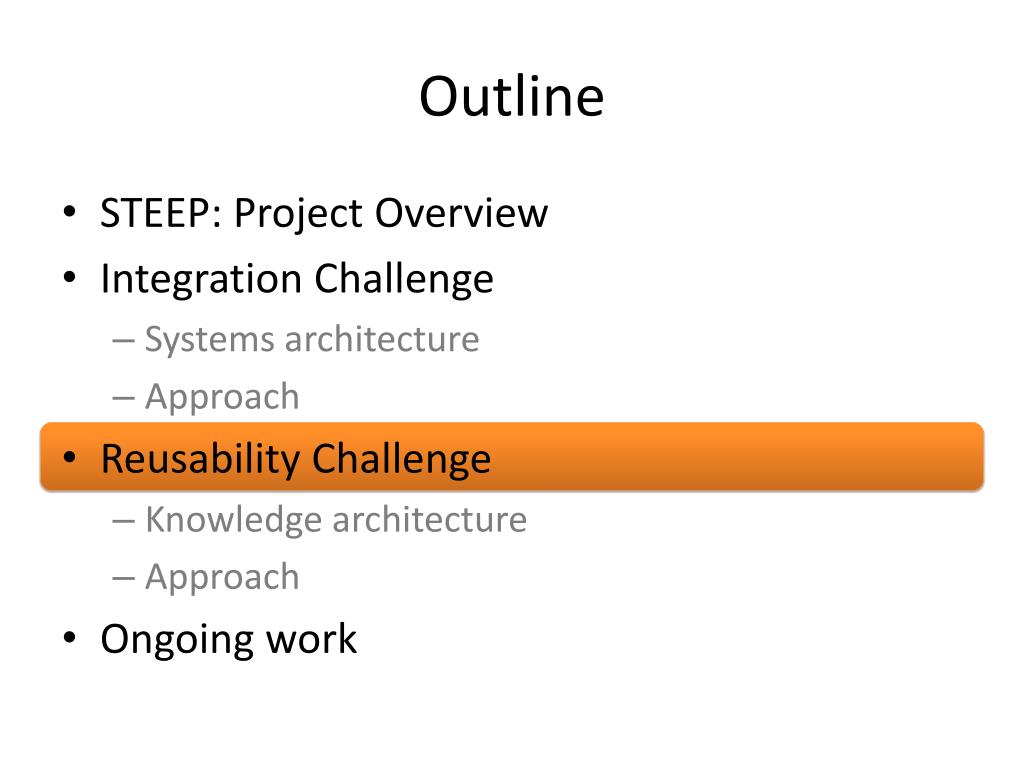The width and height of the screenshot is (1024, 768).
Task: Click Approach beneath Knowledge architecture
Action: point(222,577)
